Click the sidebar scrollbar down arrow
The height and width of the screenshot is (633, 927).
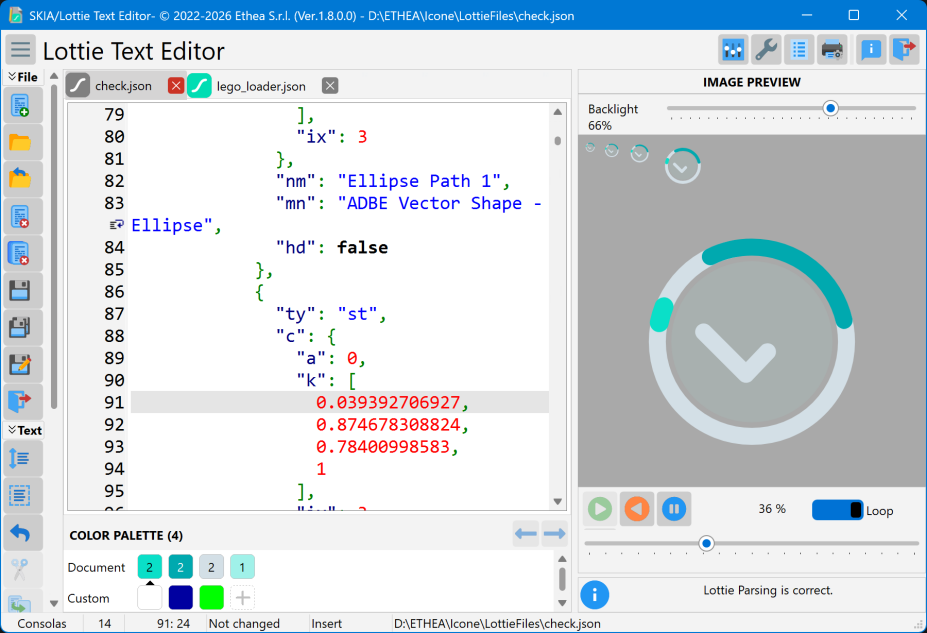(54, 603)
